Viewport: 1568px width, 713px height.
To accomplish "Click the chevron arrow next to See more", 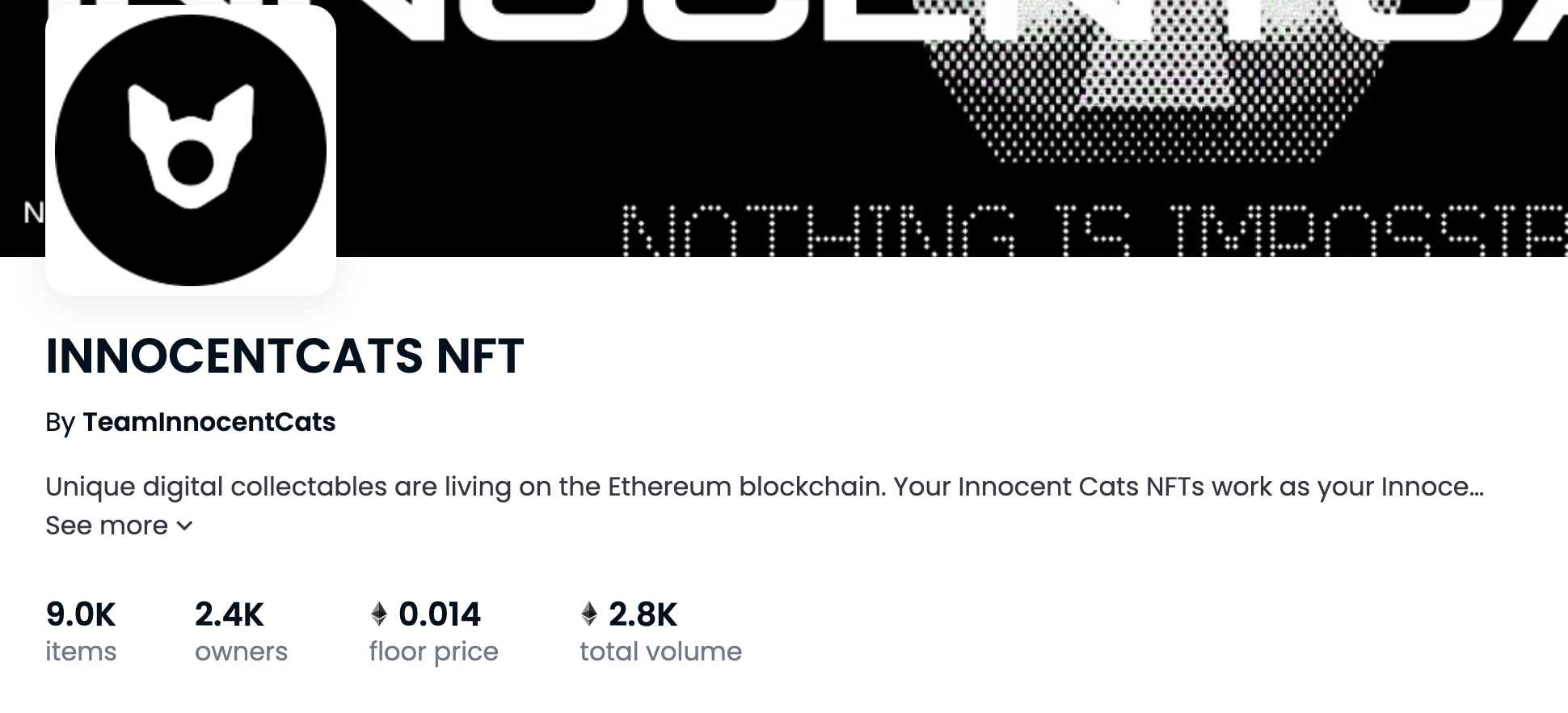I will (x=185, y=526).
